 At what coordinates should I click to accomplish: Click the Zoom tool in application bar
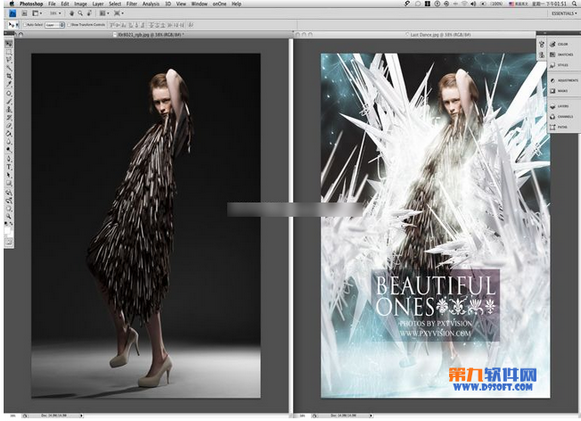pyautogui.click(x=80, y=13)
